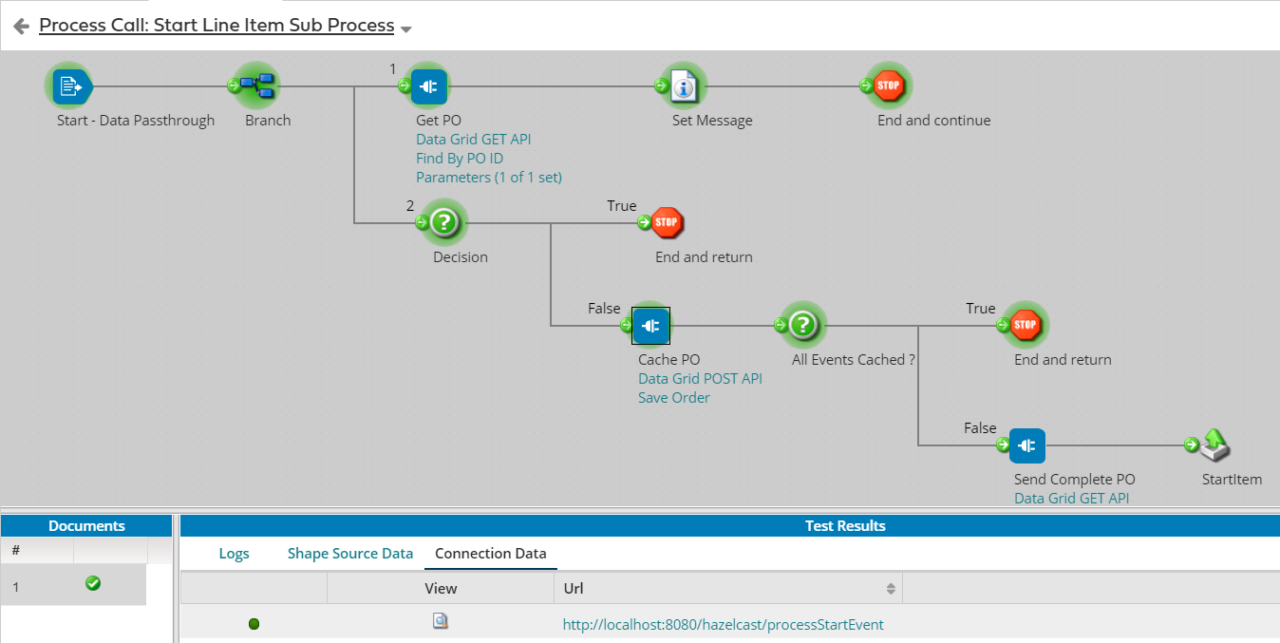
Task: Open the document viewer magnifier in View column
Action: pyautogui.click(x=440, y=621)
